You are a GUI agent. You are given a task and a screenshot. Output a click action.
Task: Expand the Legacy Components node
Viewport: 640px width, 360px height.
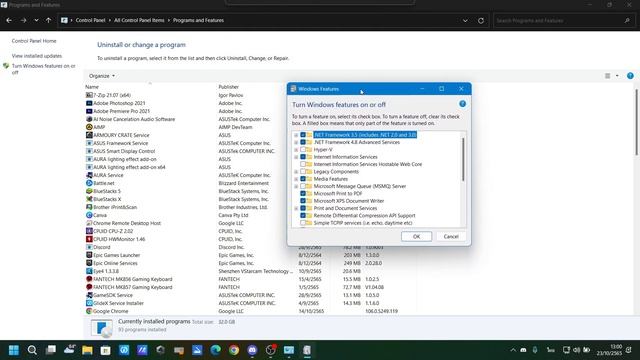(x=296, y=172)
